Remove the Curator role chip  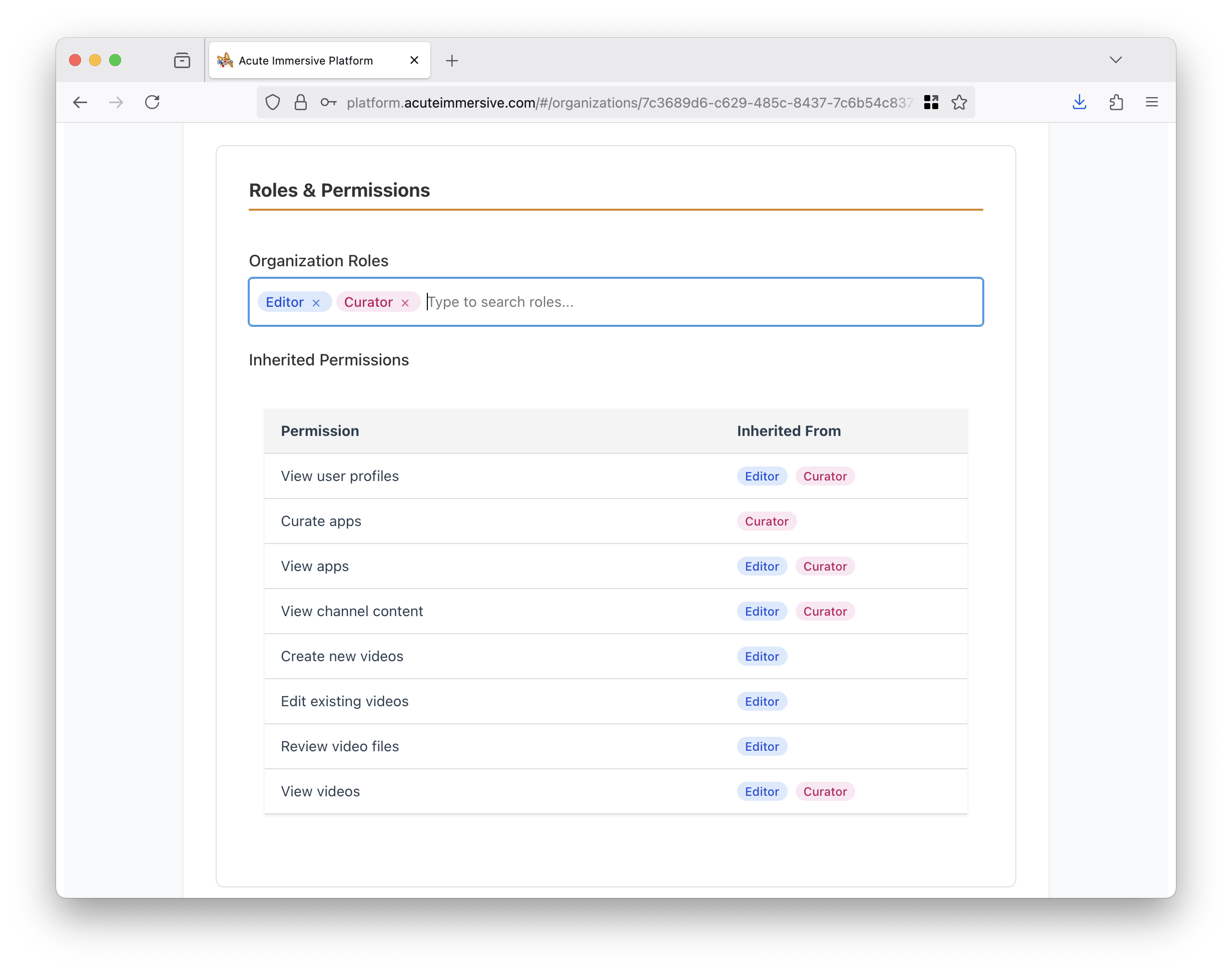pos(405,303)
